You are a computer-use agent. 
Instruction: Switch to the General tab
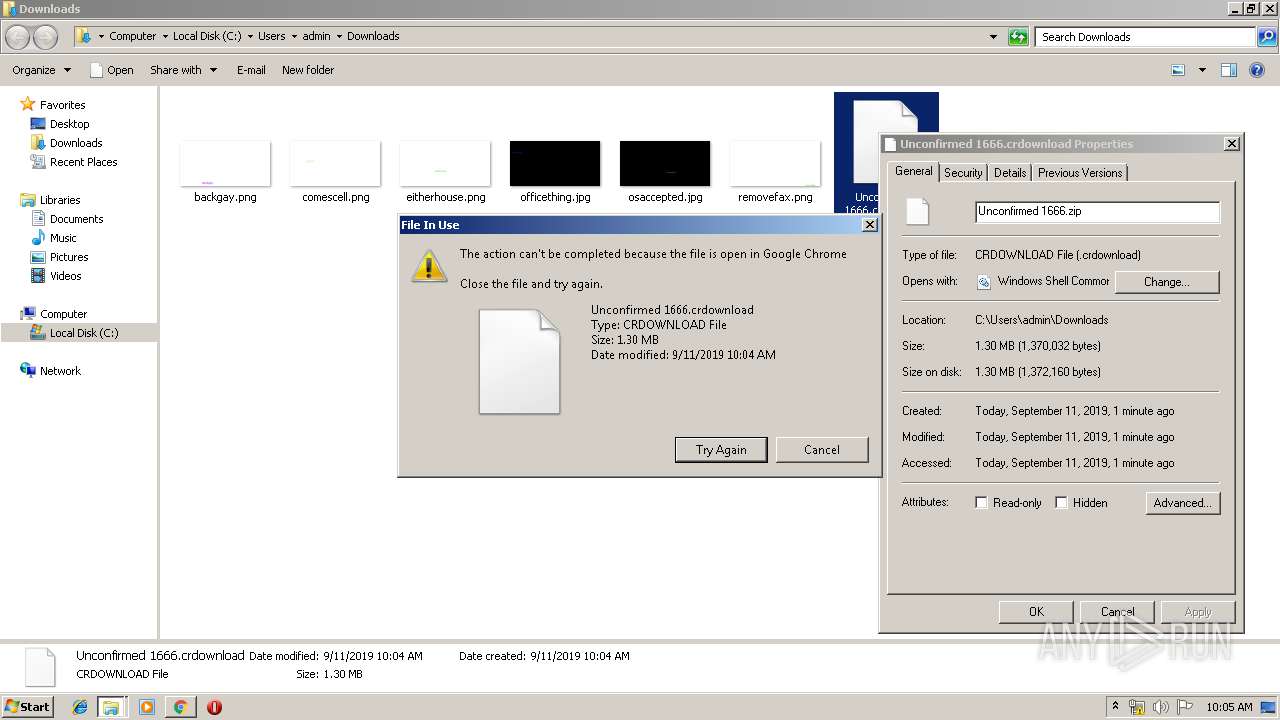pos(913,171)
